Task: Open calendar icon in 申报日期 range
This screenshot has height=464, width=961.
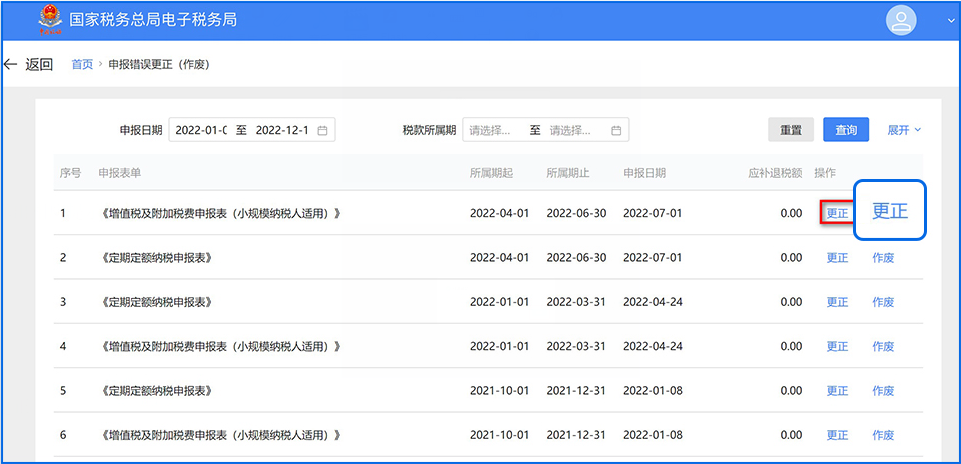Action: [322, 130]
